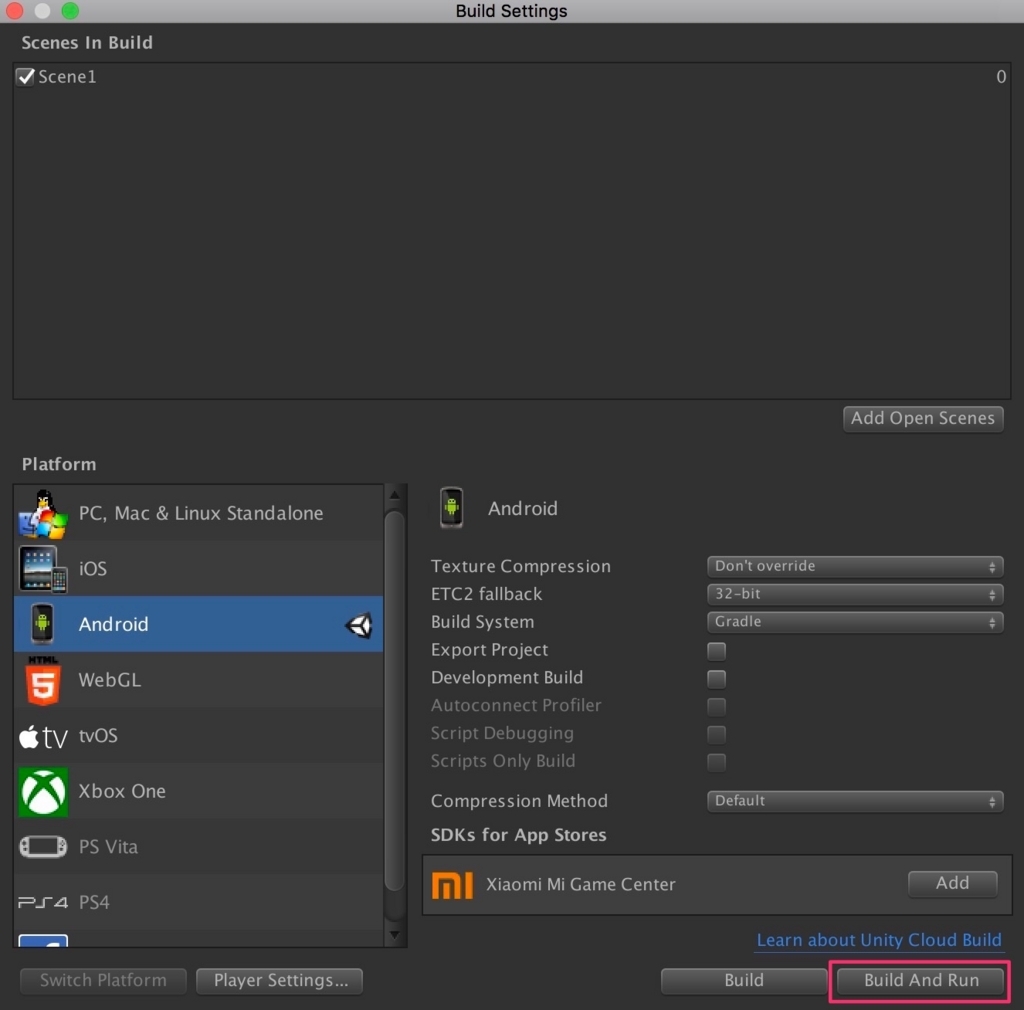Click the PC, Mac & Linux Standalone icon
Viewport: 1024px width, 1010px height.
click(x=42, y=514)
